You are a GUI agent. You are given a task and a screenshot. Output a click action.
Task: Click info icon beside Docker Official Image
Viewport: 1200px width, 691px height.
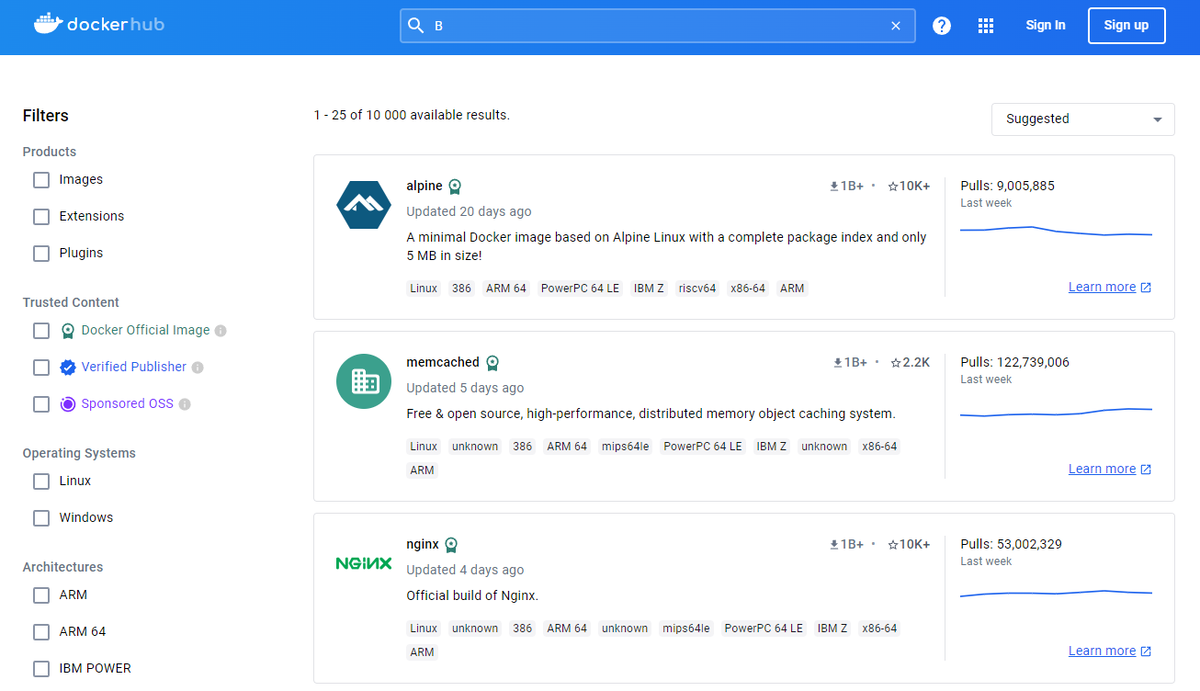220,331
